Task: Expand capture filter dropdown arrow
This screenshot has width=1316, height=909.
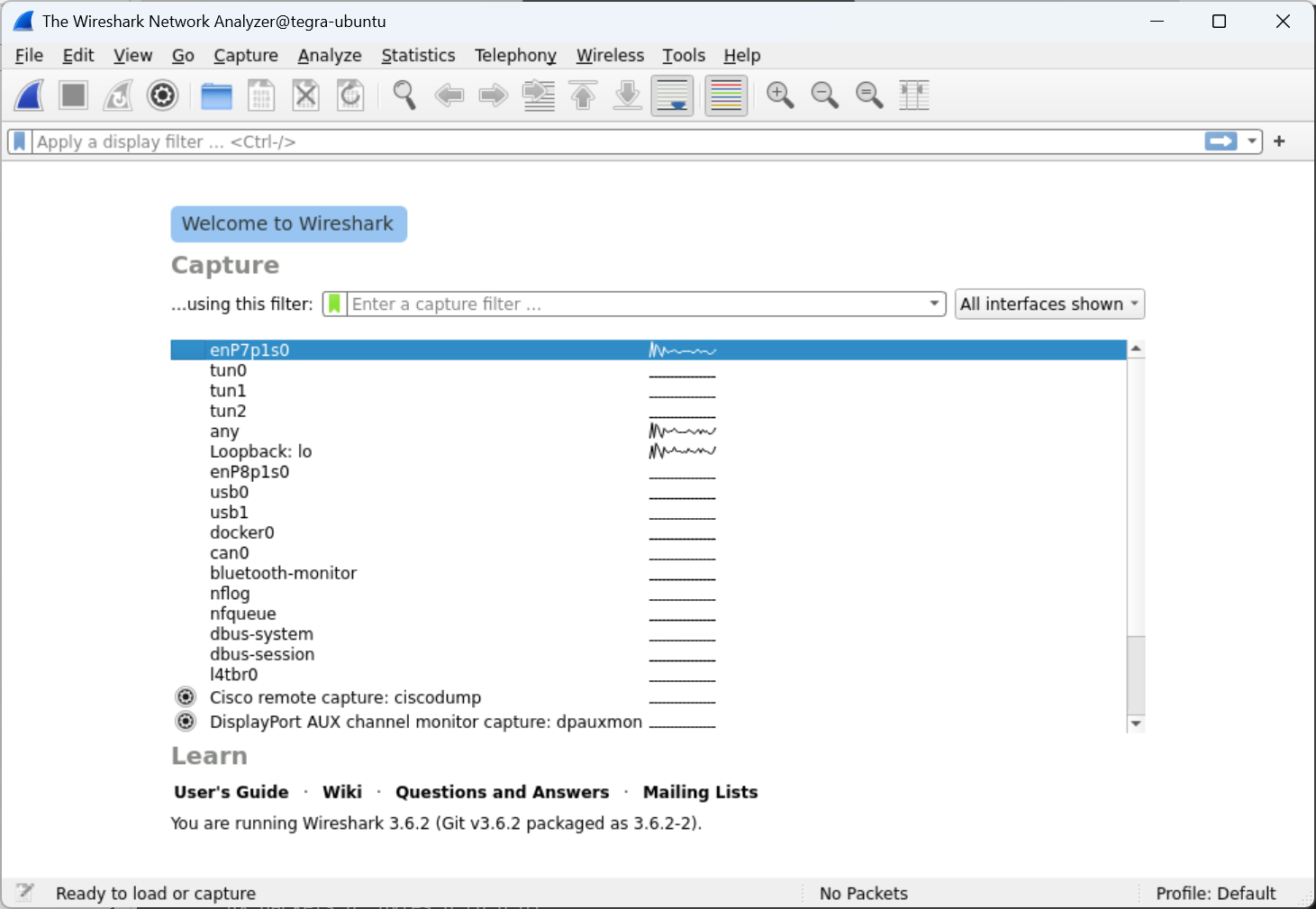Action: (x=935, y=305)
